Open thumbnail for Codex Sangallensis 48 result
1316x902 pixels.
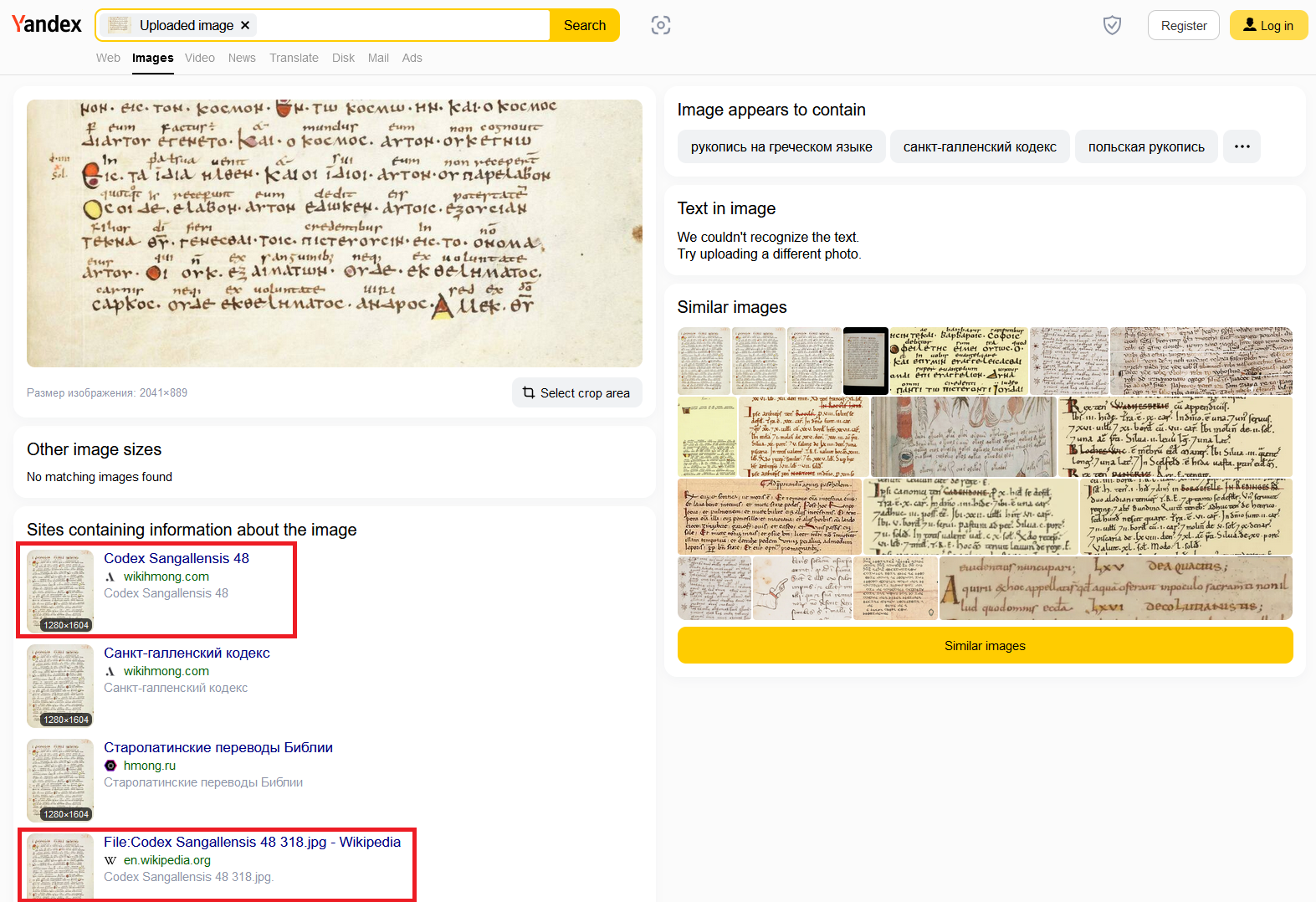pos(60,592)
